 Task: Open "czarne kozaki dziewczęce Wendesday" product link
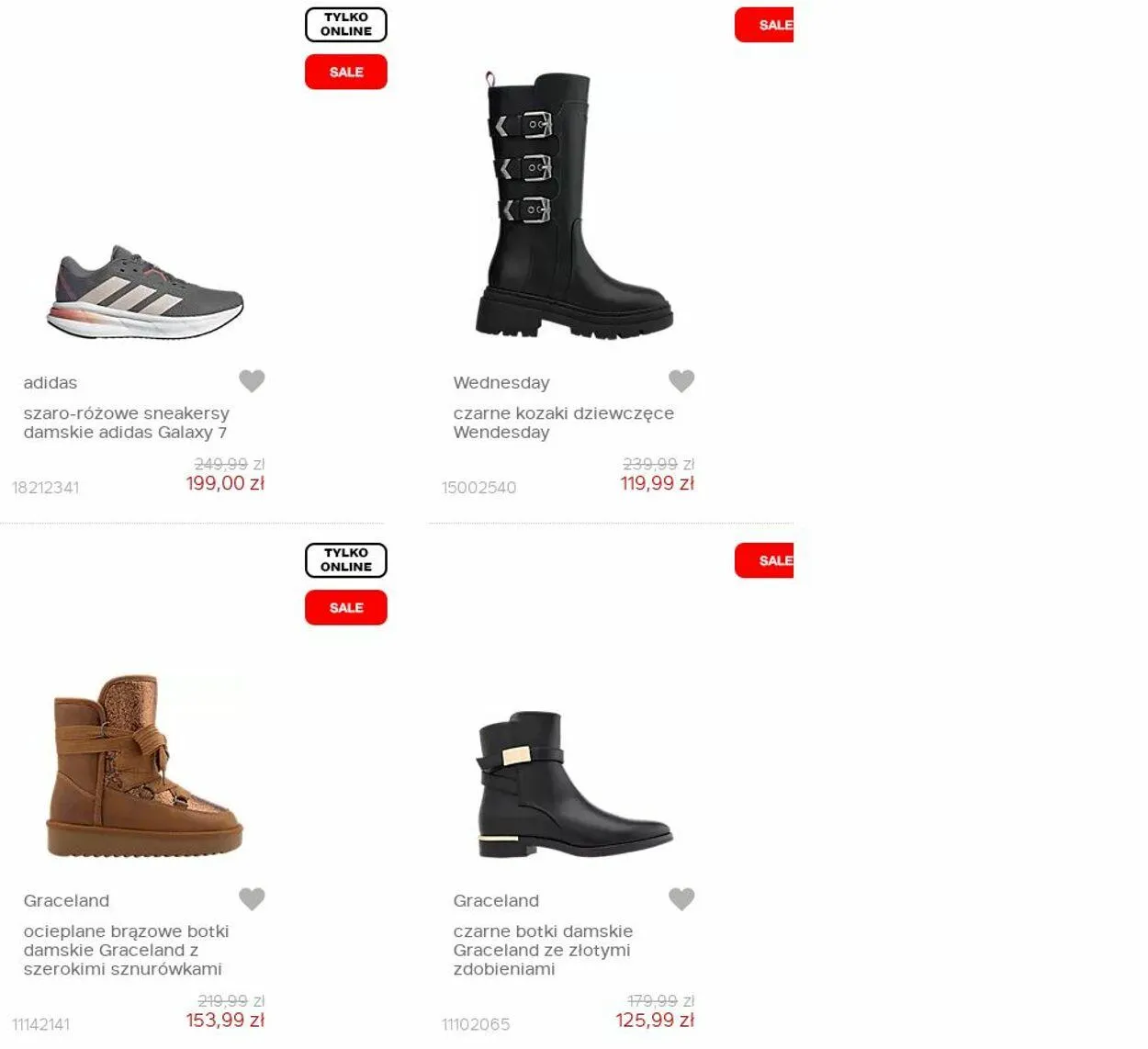coord(563,423)
